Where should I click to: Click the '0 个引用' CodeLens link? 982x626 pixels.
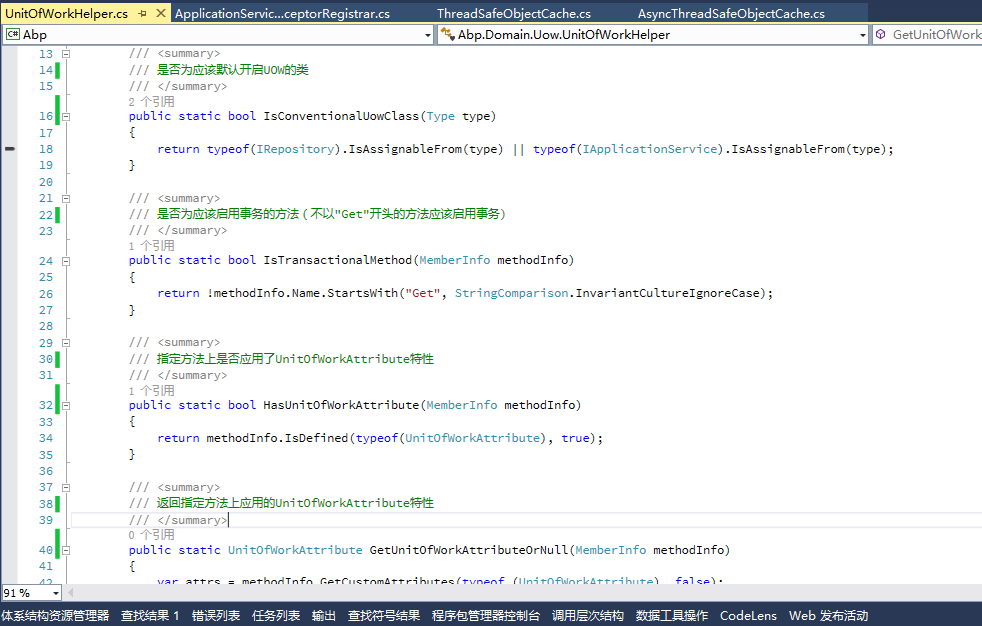[152, 535]
